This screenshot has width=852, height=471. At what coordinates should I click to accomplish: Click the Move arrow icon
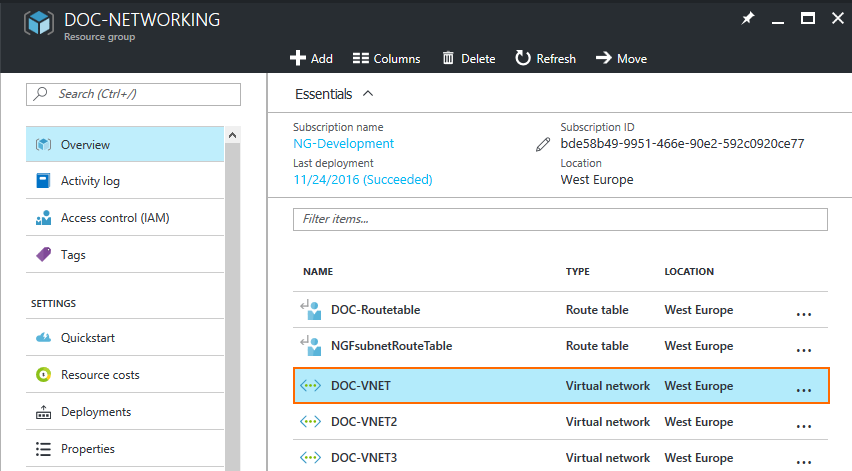click(x=604, y=58)
